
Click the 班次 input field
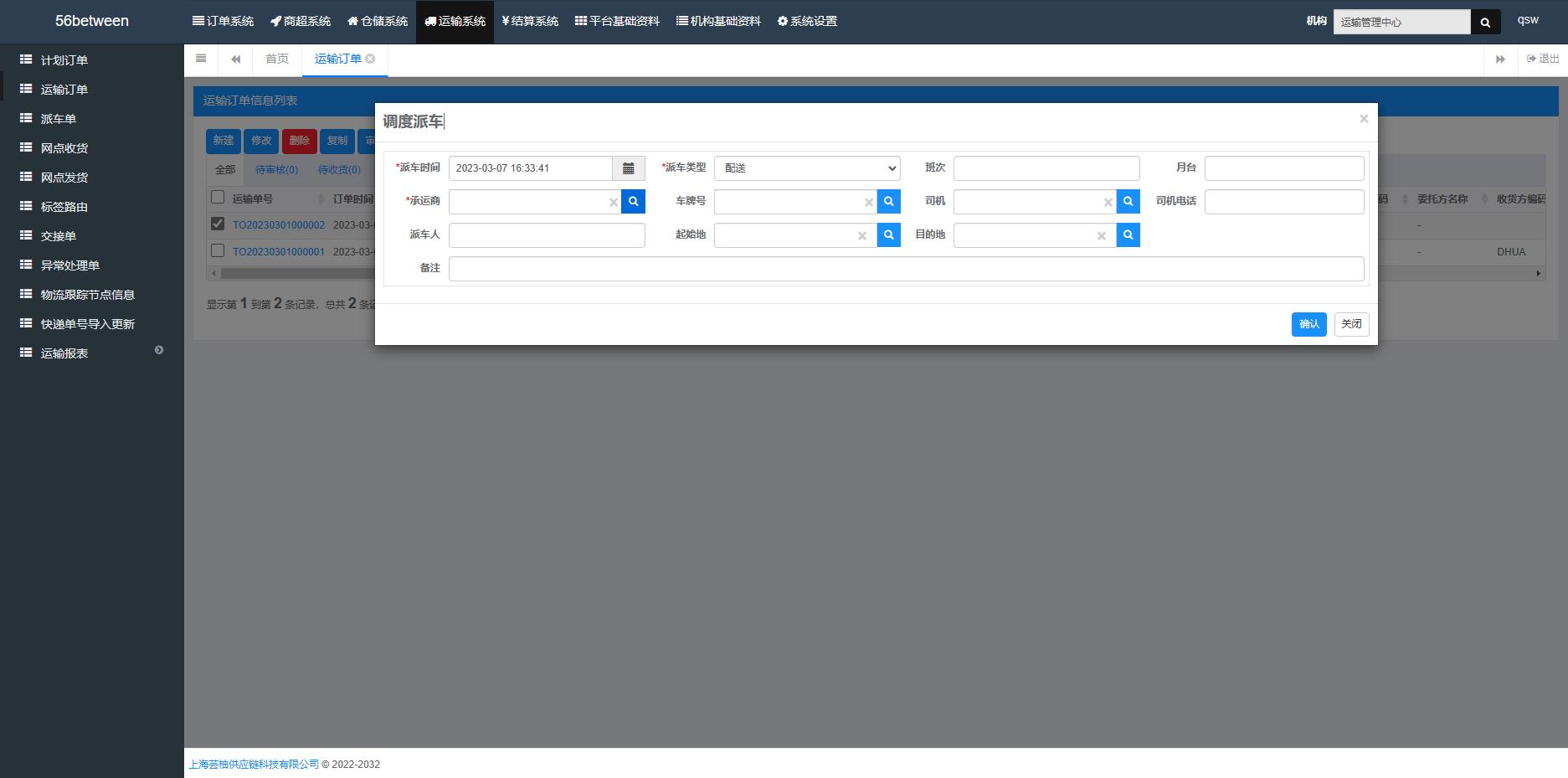(1046, 168)
